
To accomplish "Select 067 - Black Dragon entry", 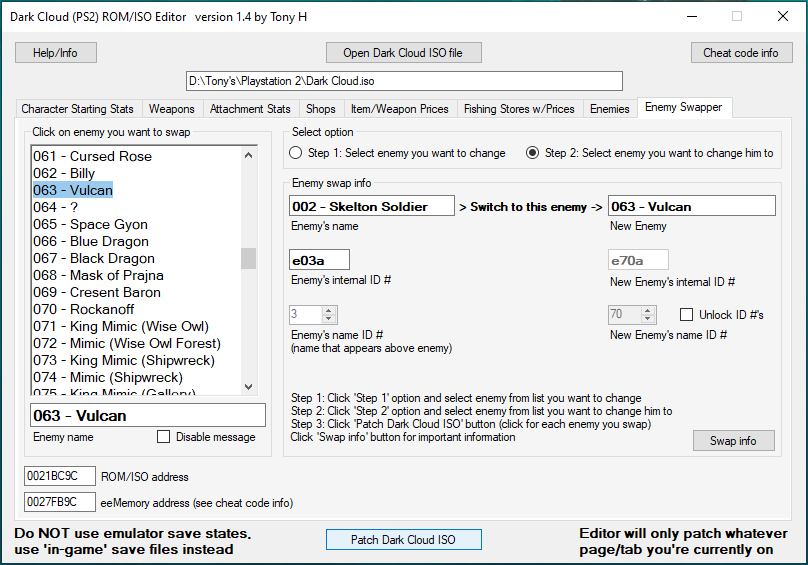I will pos(136,258).
